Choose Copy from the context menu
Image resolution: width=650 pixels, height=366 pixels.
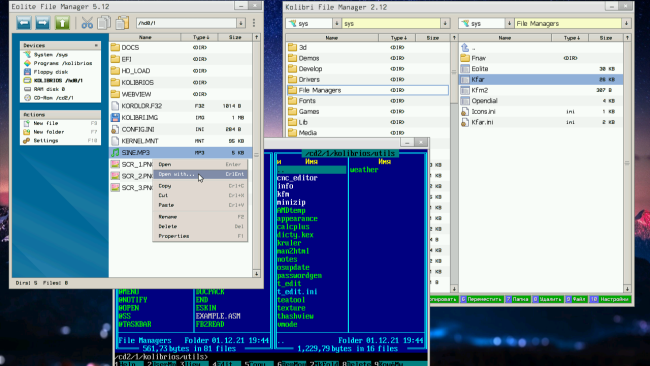coord(200,186)
